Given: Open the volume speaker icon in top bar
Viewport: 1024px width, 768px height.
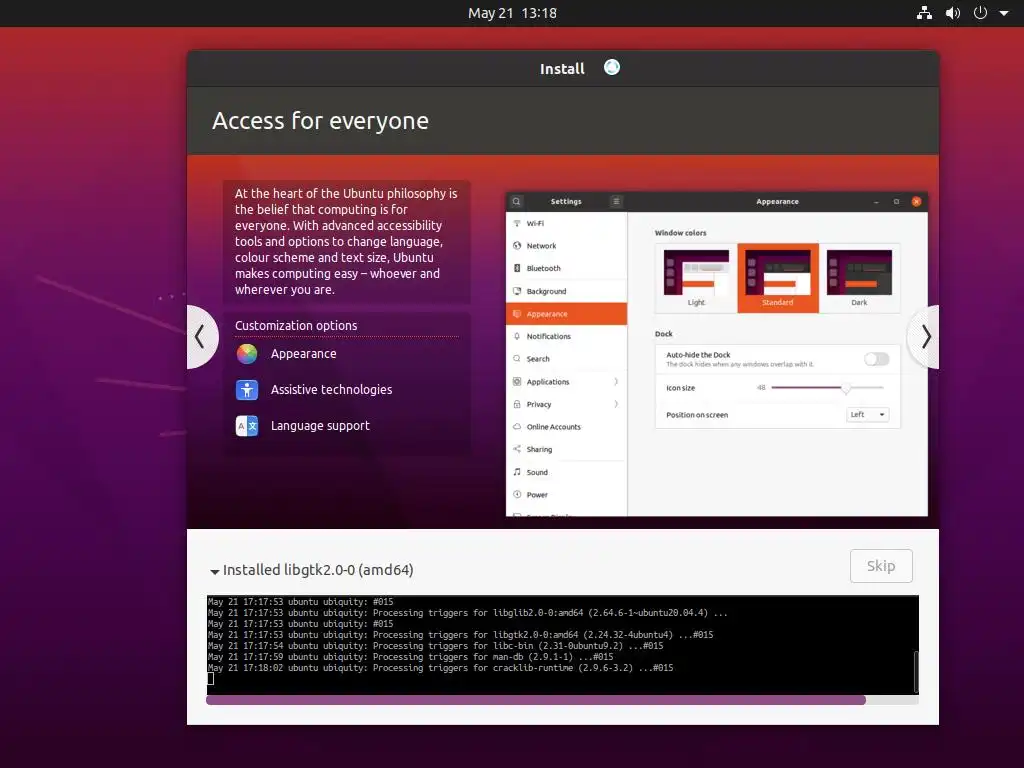Looking at the screenshot, I should (953, 13).
